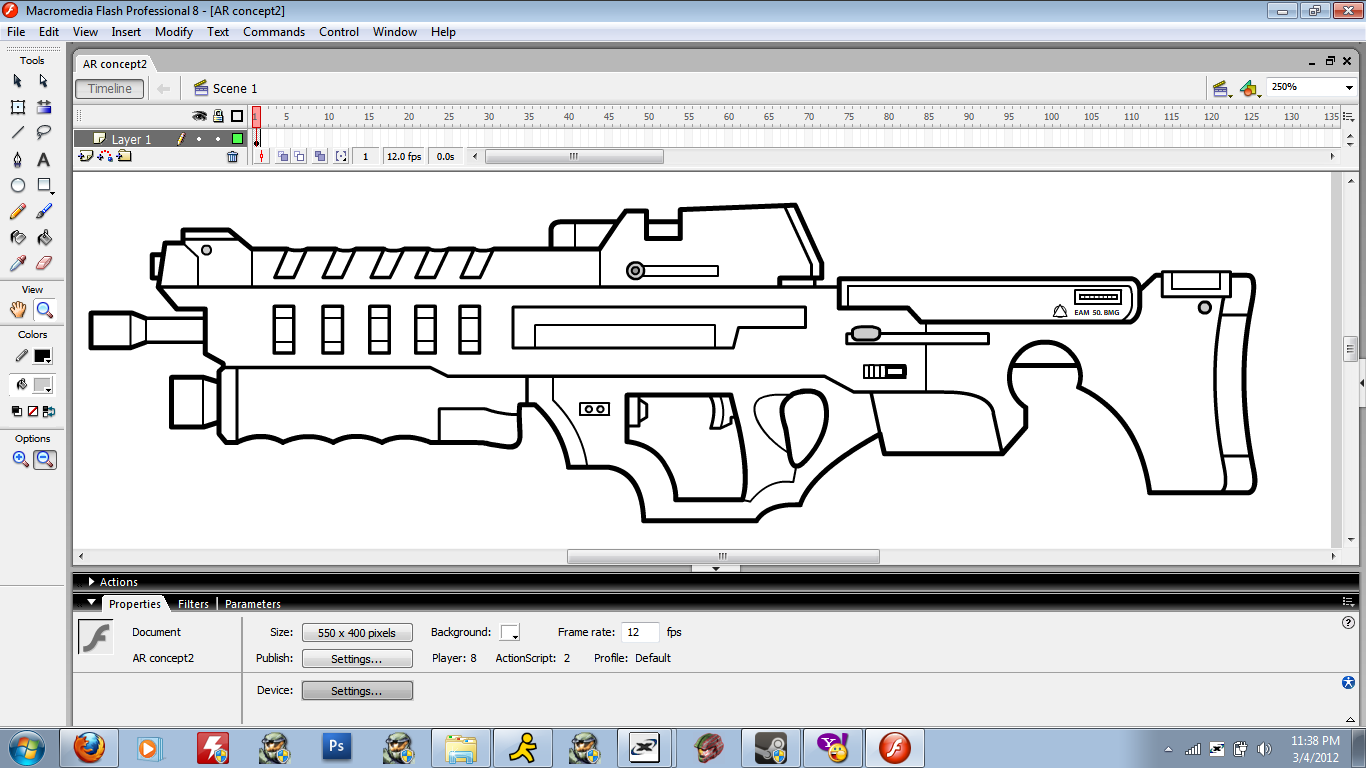Viewport: 1366px width, 768px height.
Task: Open the 250% zoom level dropdown
Action: click(x=1347, y=88)
